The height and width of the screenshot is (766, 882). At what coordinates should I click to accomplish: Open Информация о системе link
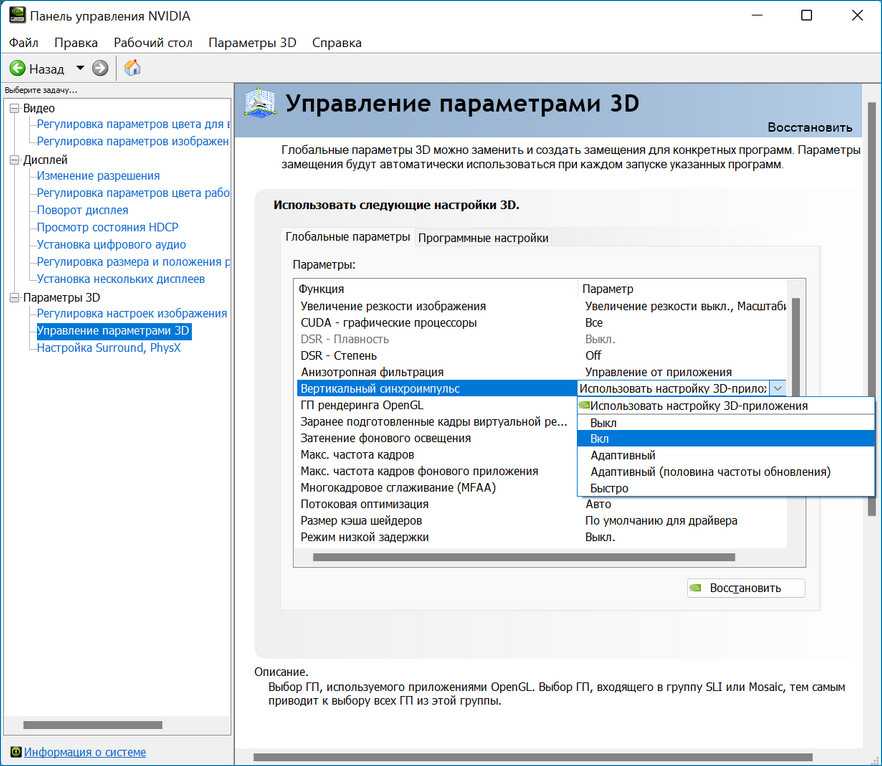(85, 752)
